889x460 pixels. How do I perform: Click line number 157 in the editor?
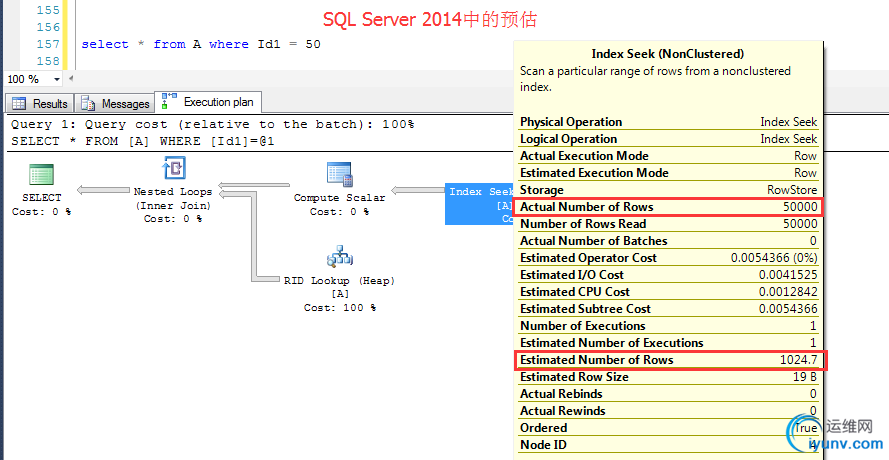[x=48, y=44]
